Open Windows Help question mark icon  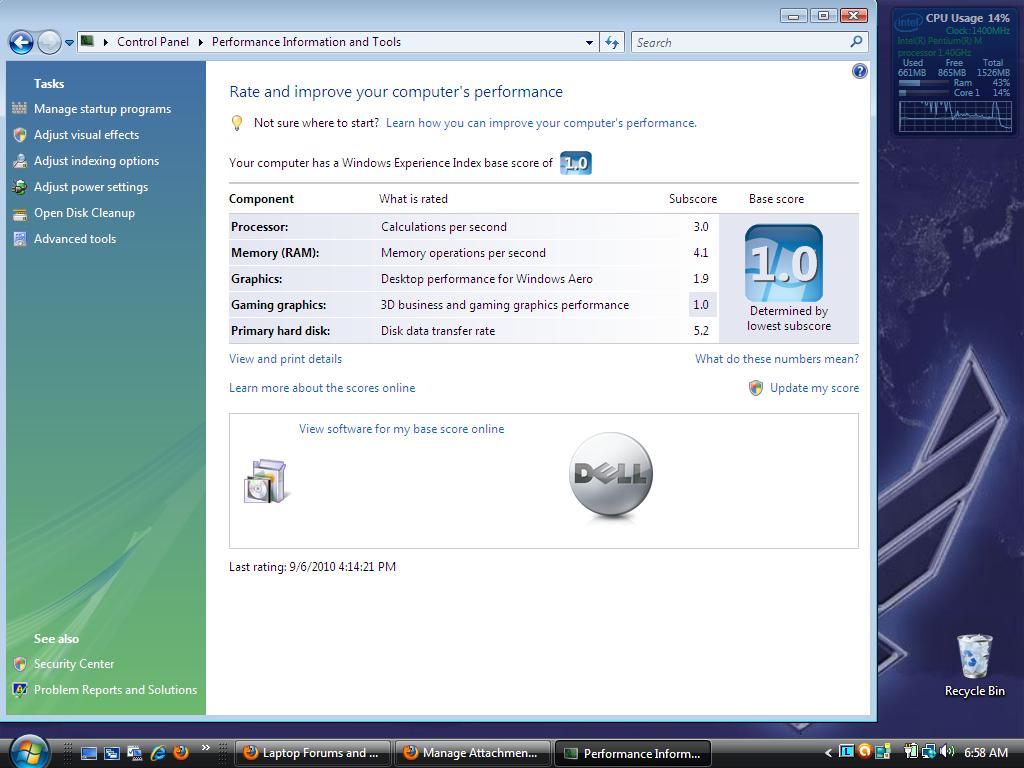[x=859, y=71]
